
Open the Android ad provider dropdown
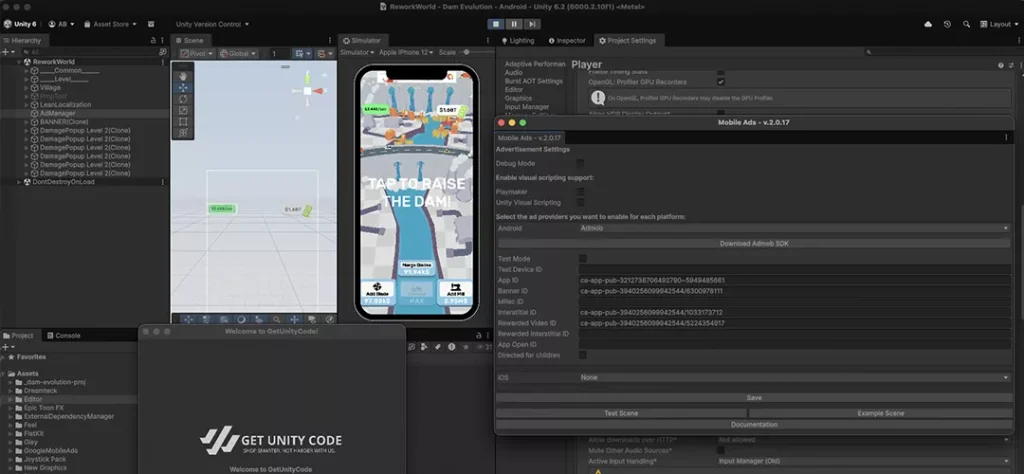794,229
